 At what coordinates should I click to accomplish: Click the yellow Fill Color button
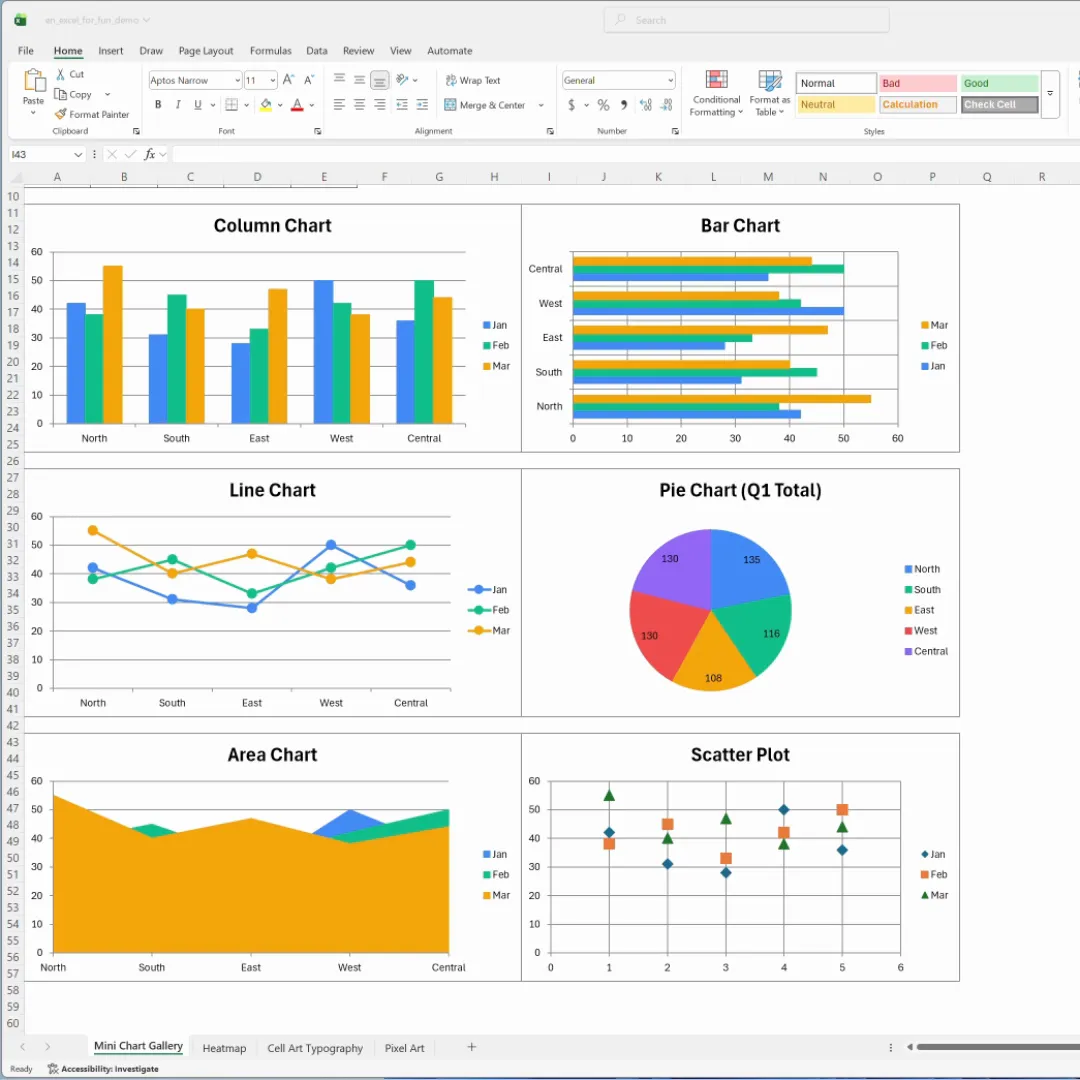265,105
